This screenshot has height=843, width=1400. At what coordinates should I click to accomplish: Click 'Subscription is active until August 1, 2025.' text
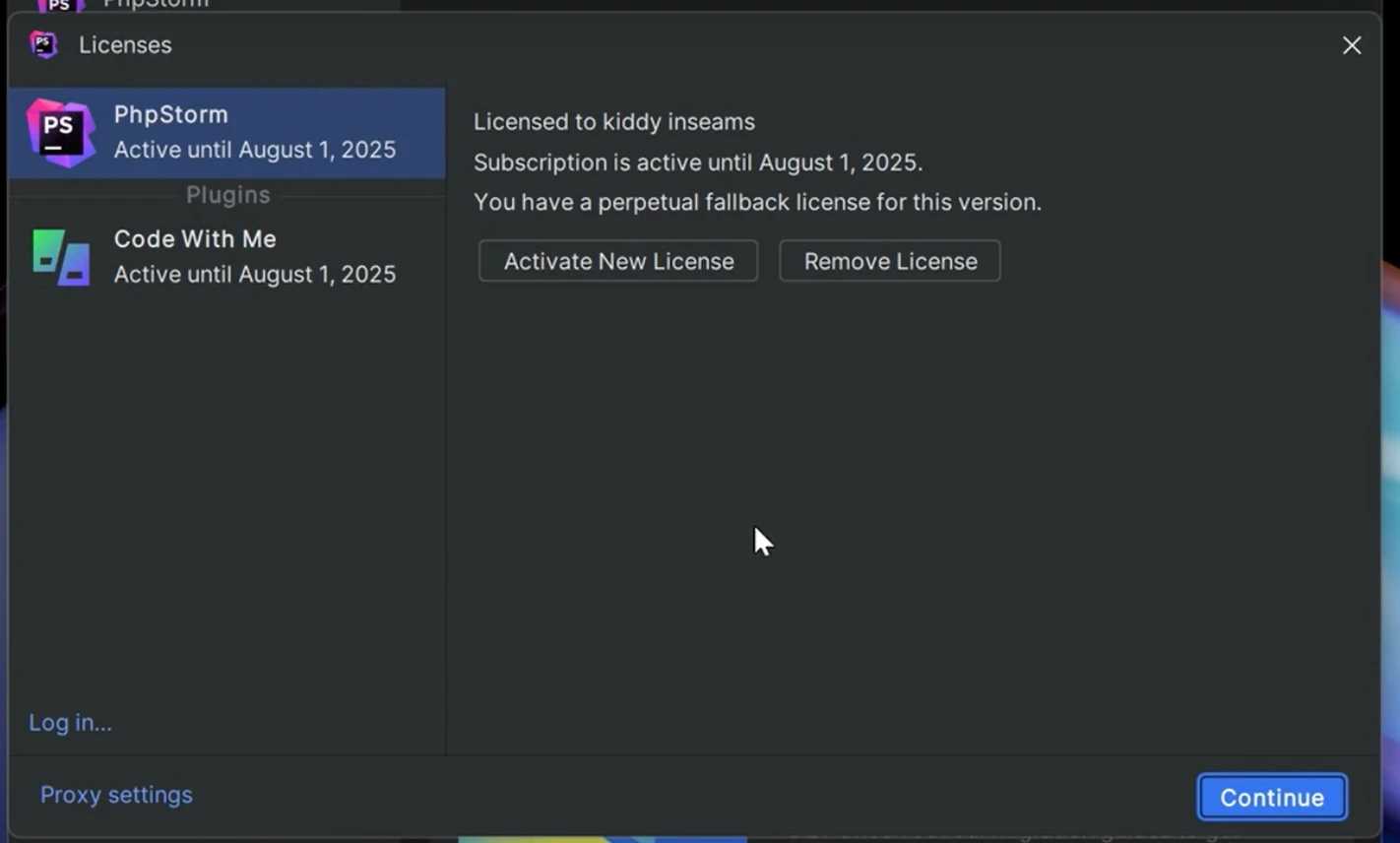[x=698, y=162]
